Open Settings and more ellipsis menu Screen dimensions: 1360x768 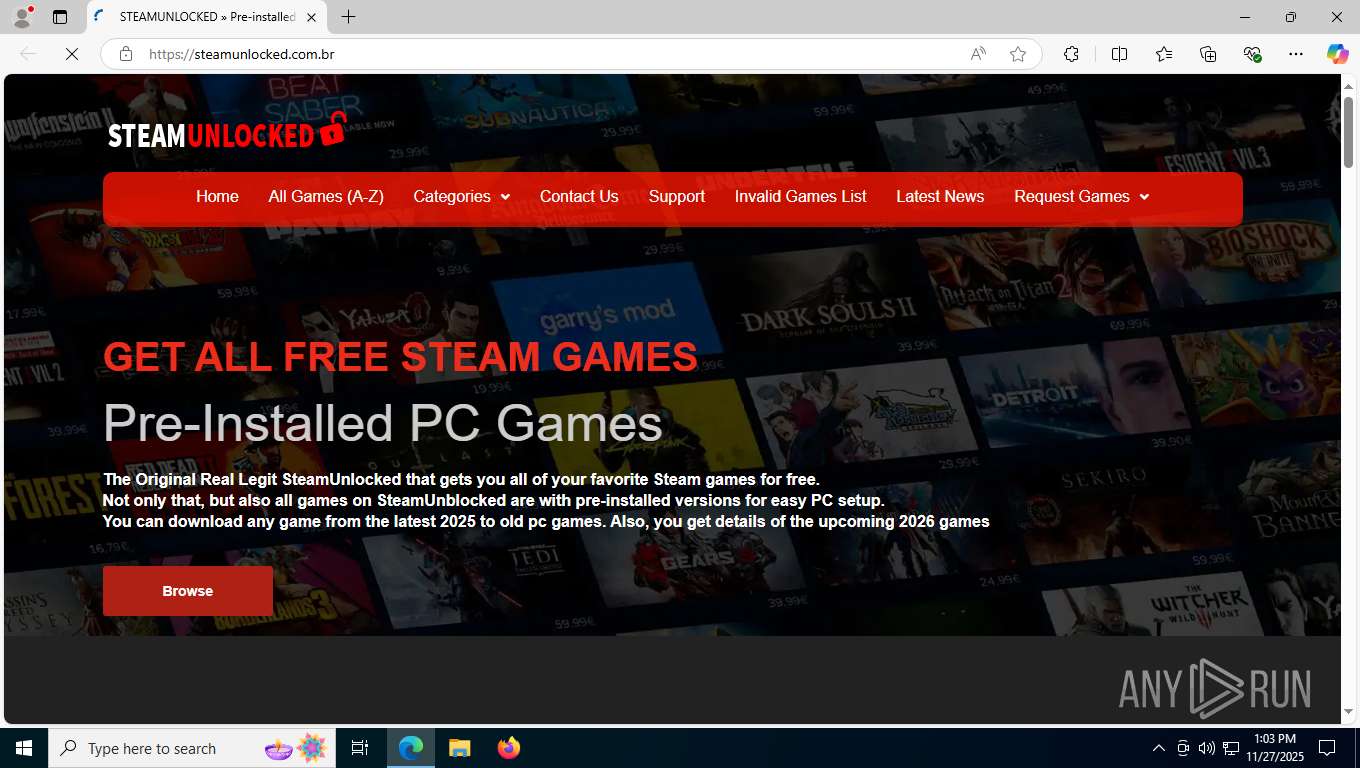point(1296,54)
